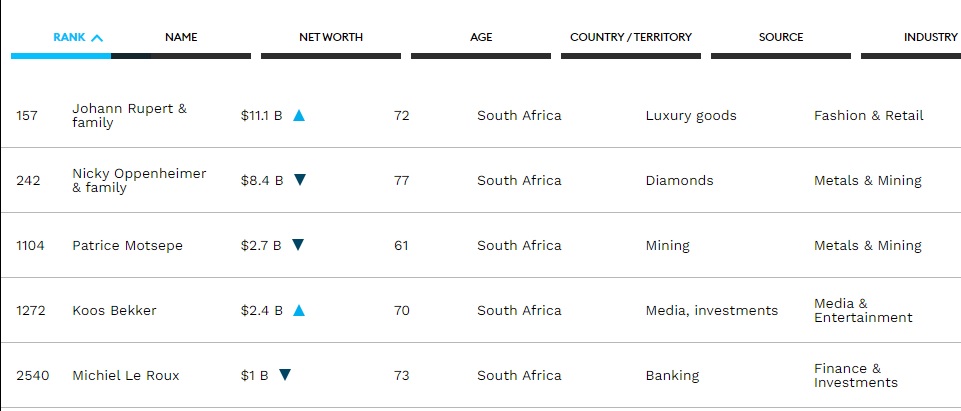Sort by the Age column header
The height and width of the screenshot is (411, 961).
[x=481, y=37]
